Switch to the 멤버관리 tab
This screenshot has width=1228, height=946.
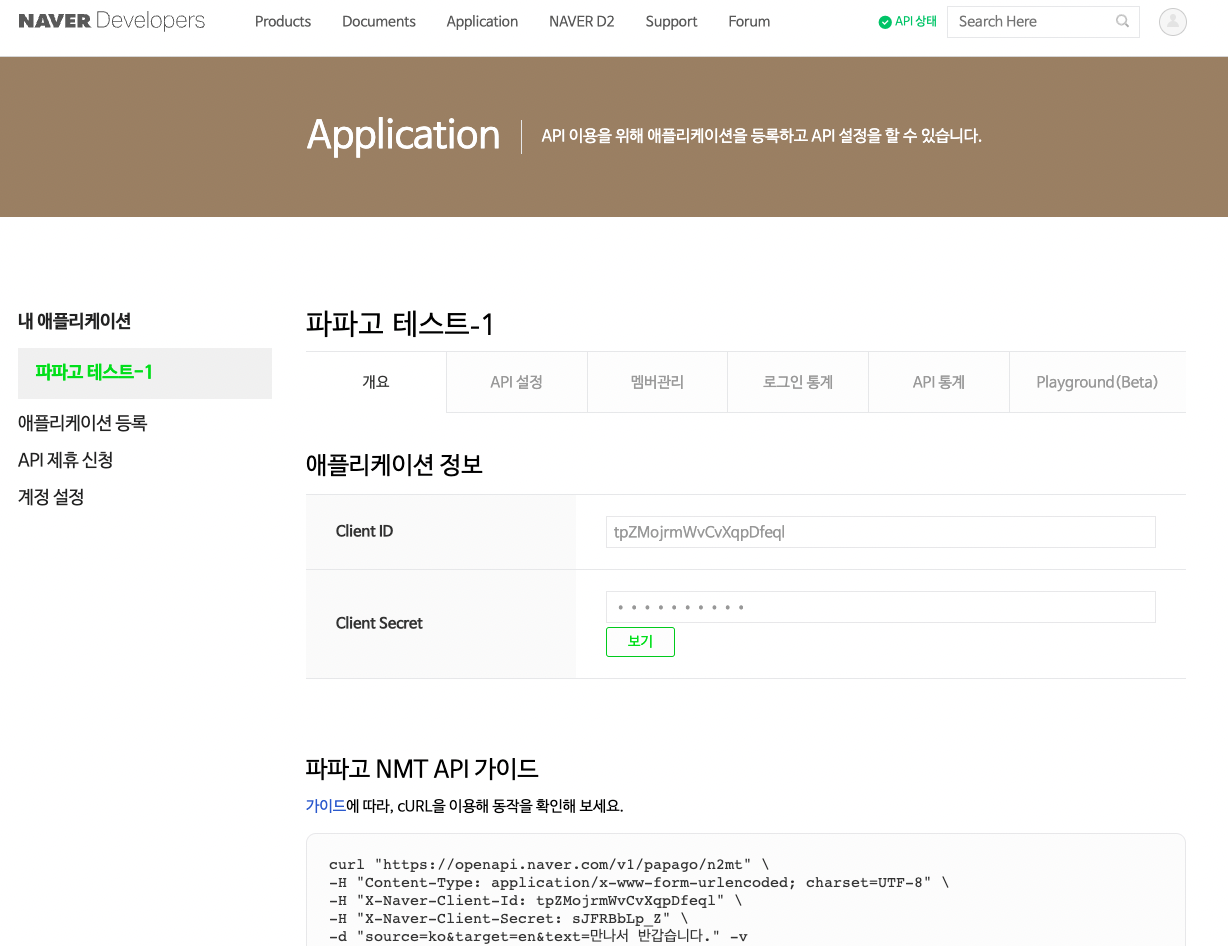657,382
